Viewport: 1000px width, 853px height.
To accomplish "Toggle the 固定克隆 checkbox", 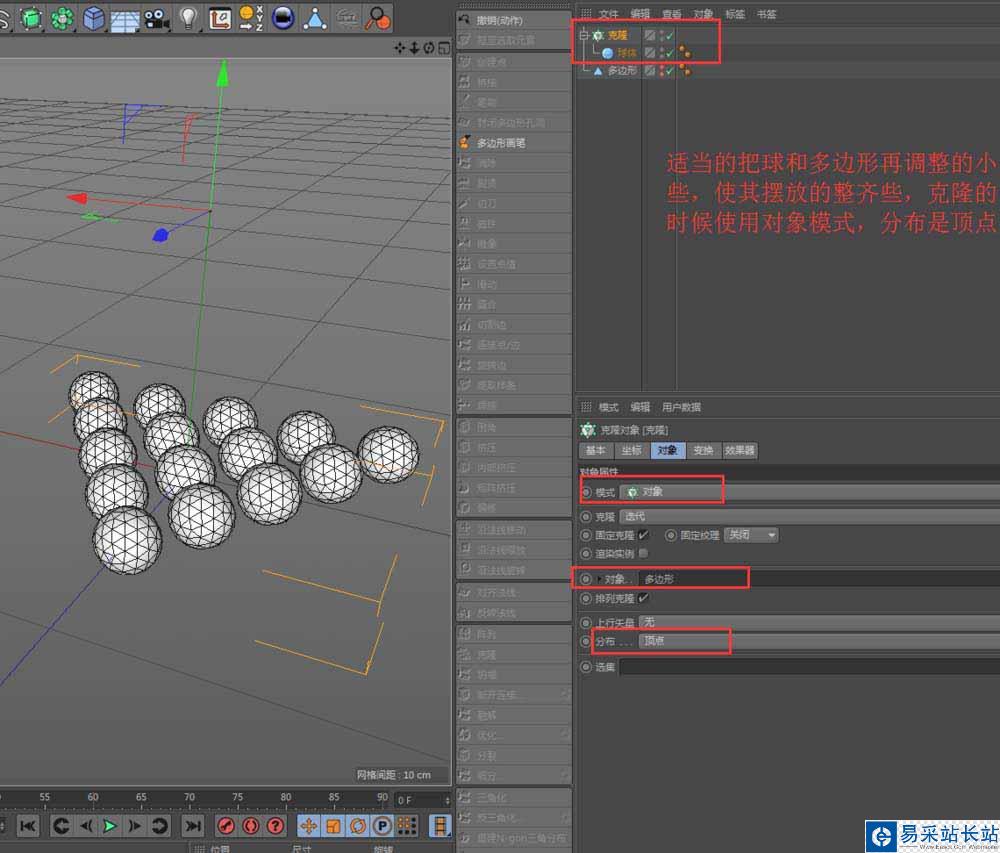I will 643,535.
